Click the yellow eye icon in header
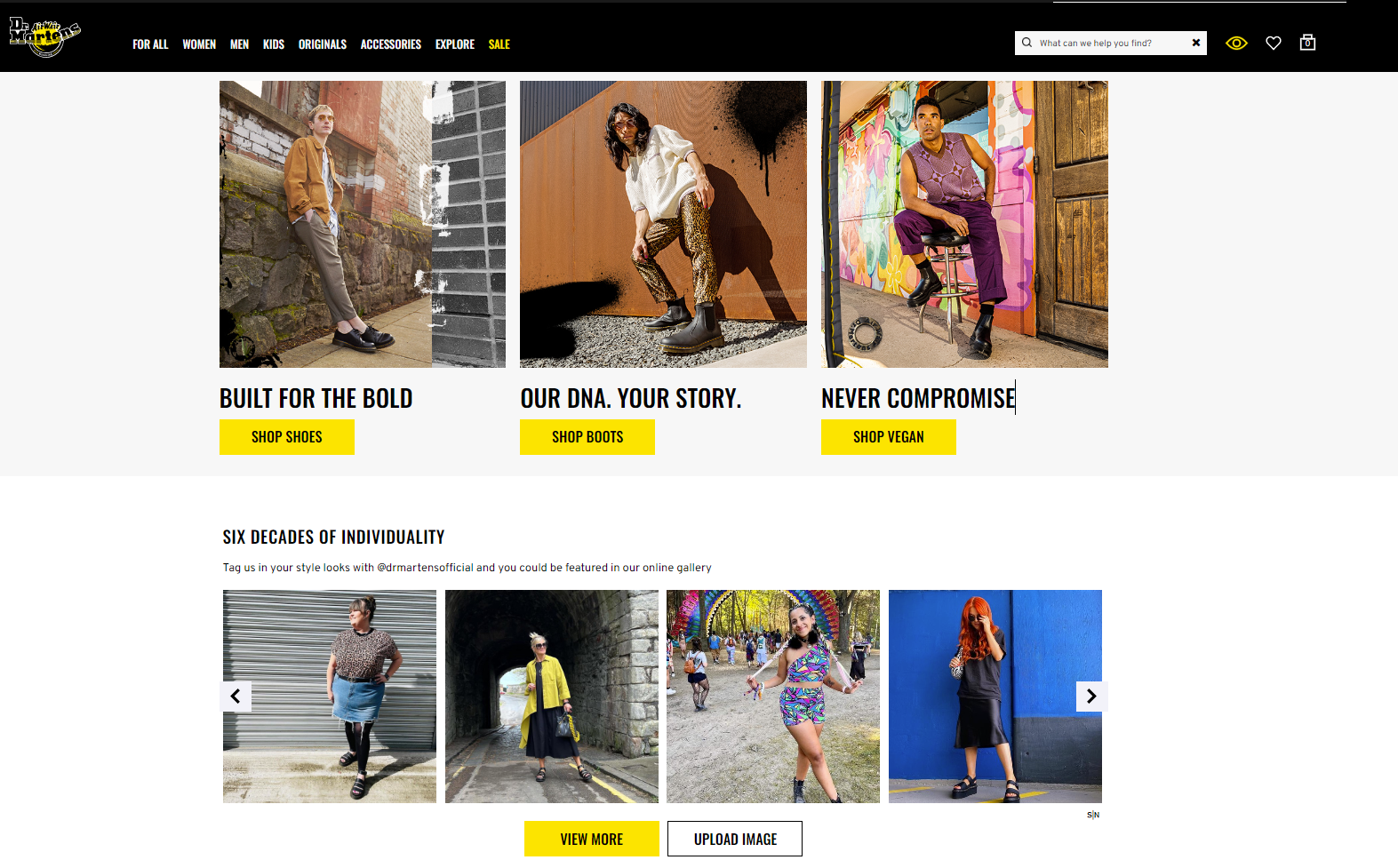The height and width of the screenshot is (868, 1398). pos(1236,43)
